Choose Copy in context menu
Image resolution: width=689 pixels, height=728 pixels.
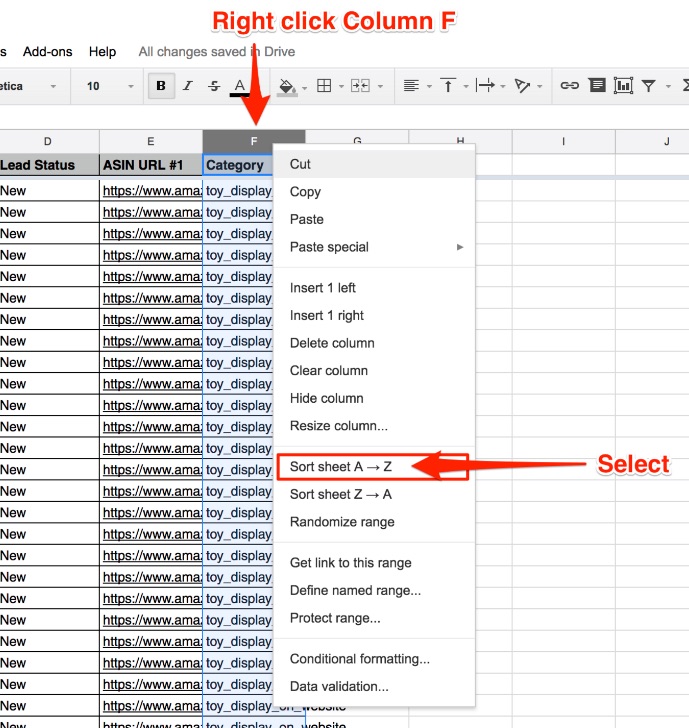(x=374, y=192)
